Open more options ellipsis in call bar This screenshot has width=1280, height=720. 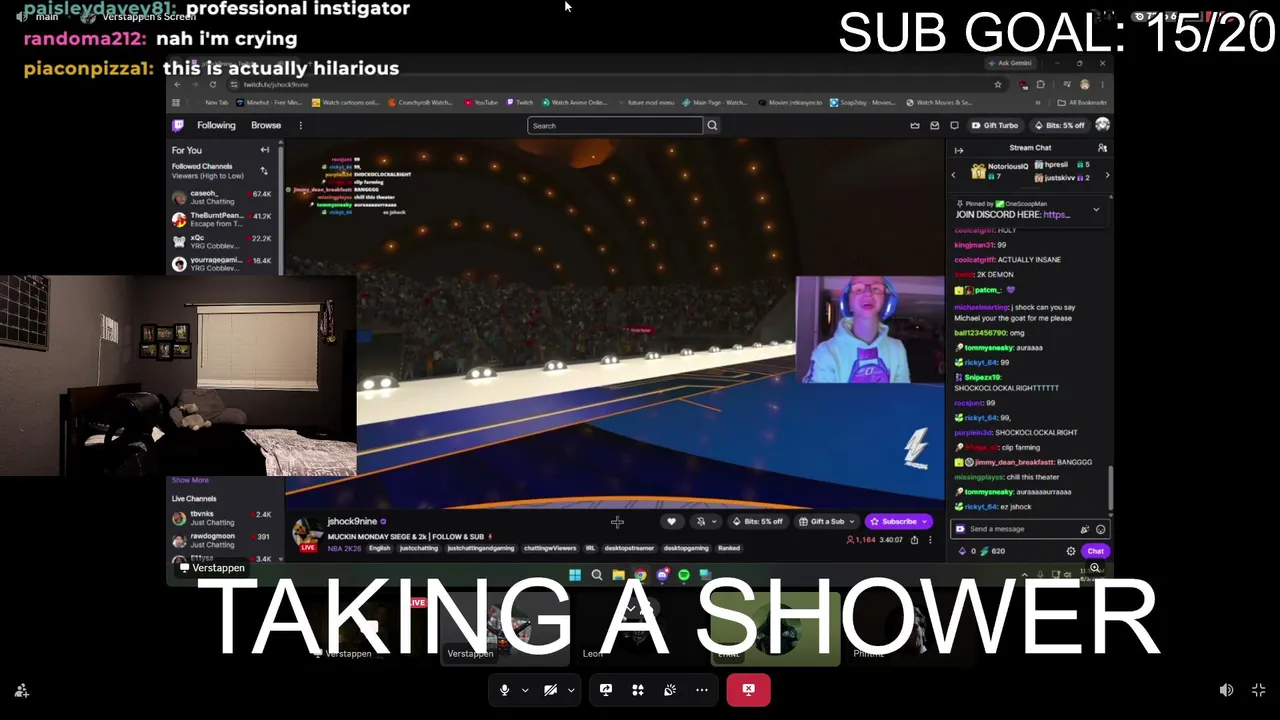[702, 690]
